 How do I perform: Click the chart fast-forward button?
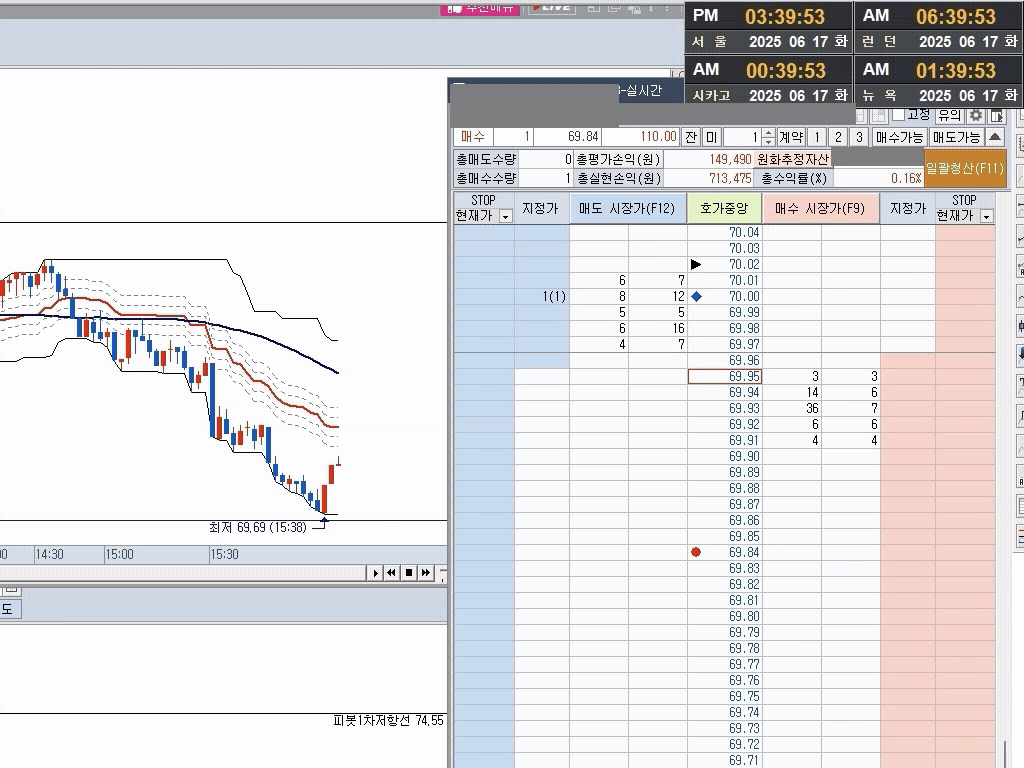426,573
